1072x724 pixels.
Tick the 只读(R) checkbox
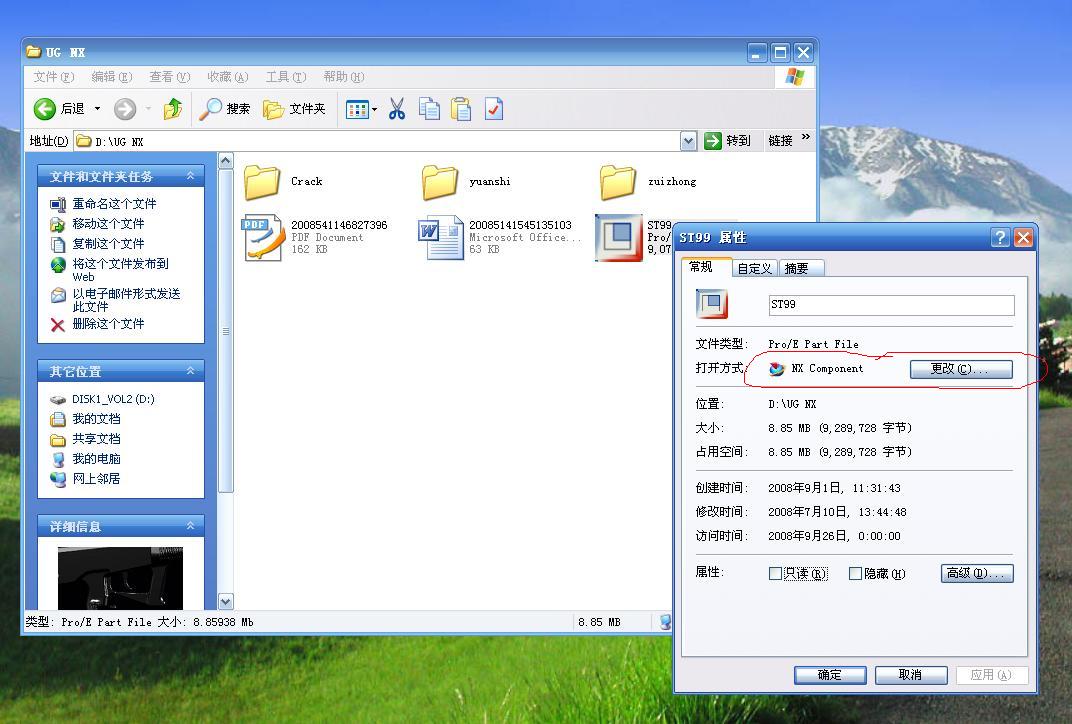point(775,574)
